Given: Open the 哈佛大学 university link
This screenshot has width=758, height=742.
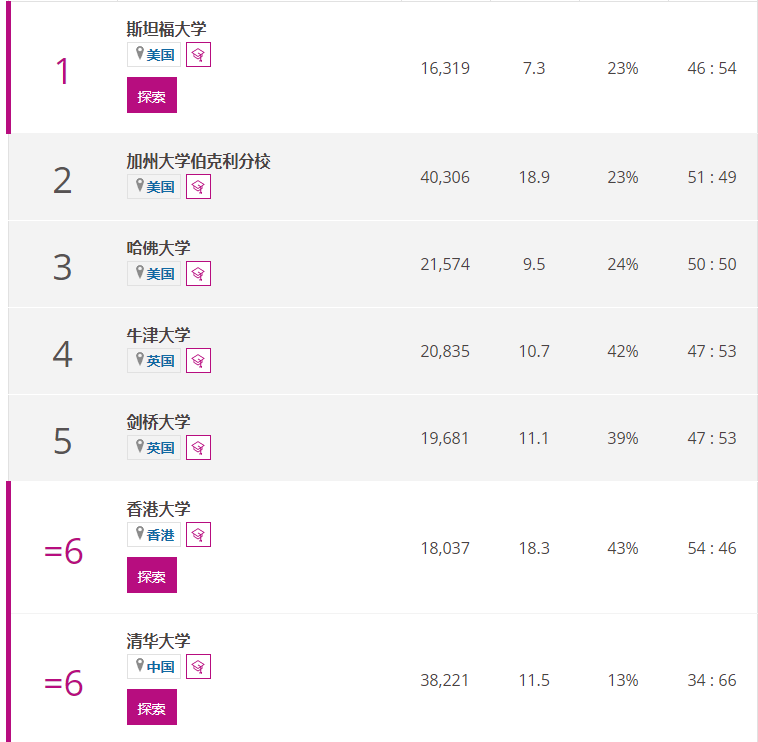Looking at the screenshot, I should [x=159, y=248].
